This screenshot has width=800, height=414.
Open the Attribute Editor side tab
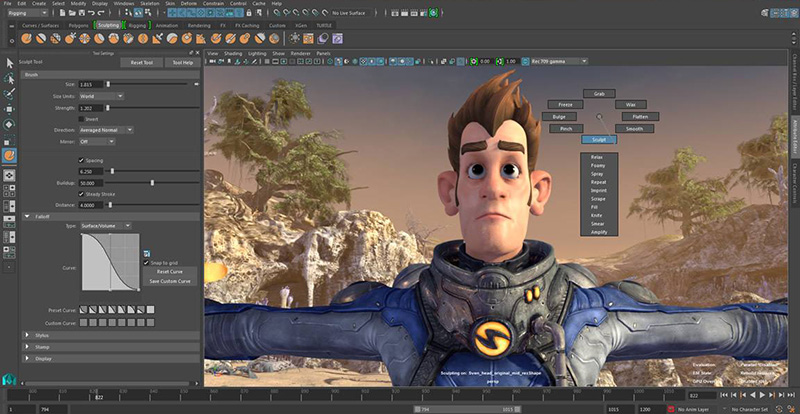pos(794,136)
